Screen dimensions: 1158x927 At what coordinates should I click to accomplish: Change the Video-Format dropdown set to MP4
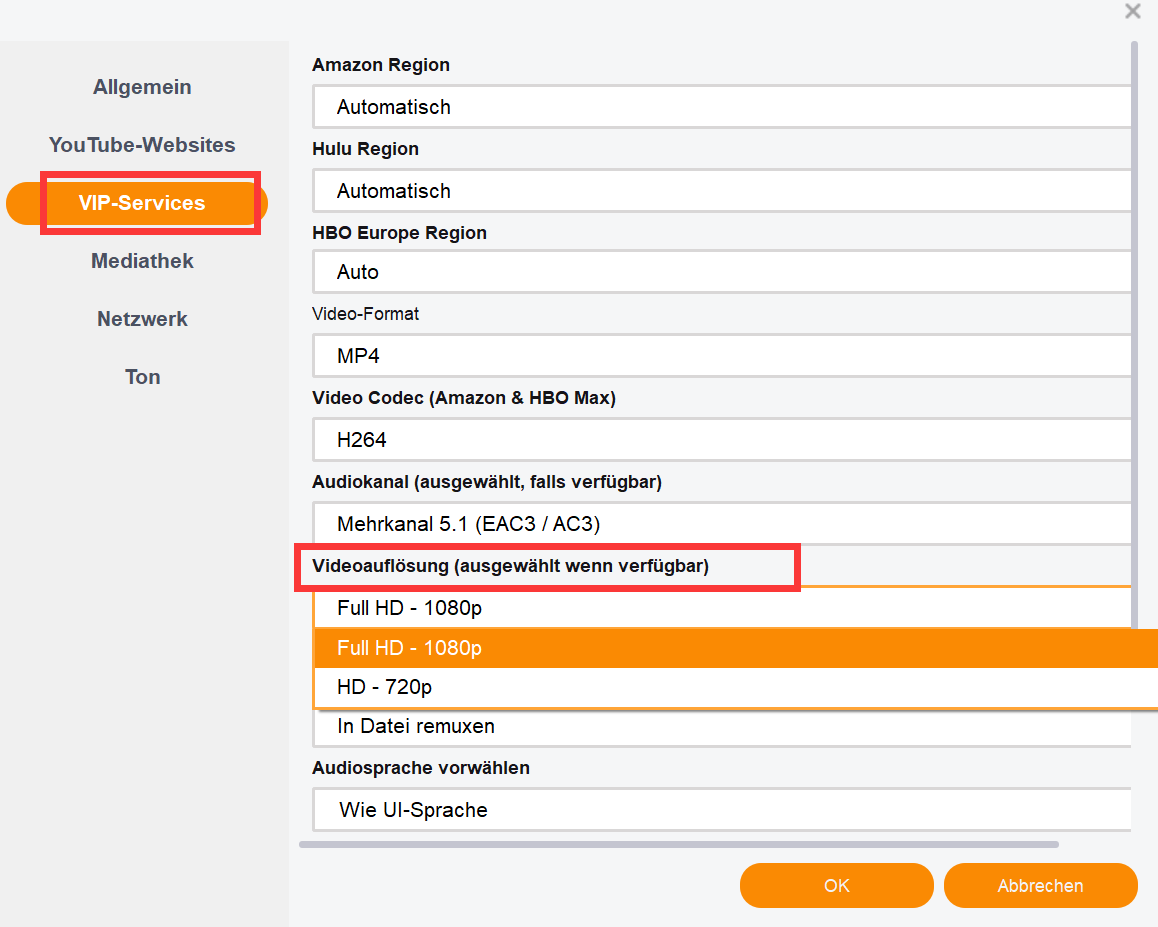point(722,356)
